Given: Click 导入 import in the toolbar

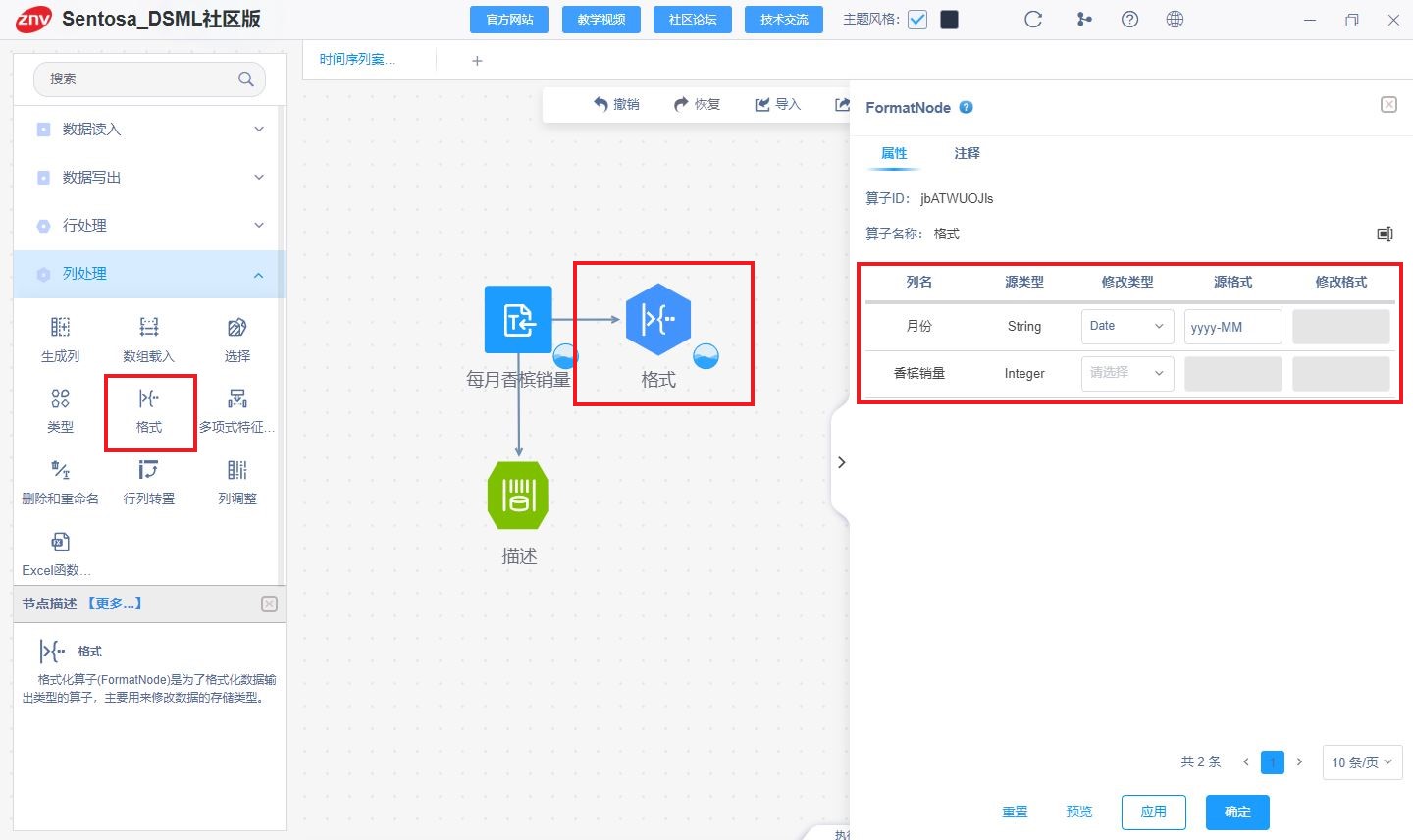Looking at the screenshot, I should click(x=777, y=104).
